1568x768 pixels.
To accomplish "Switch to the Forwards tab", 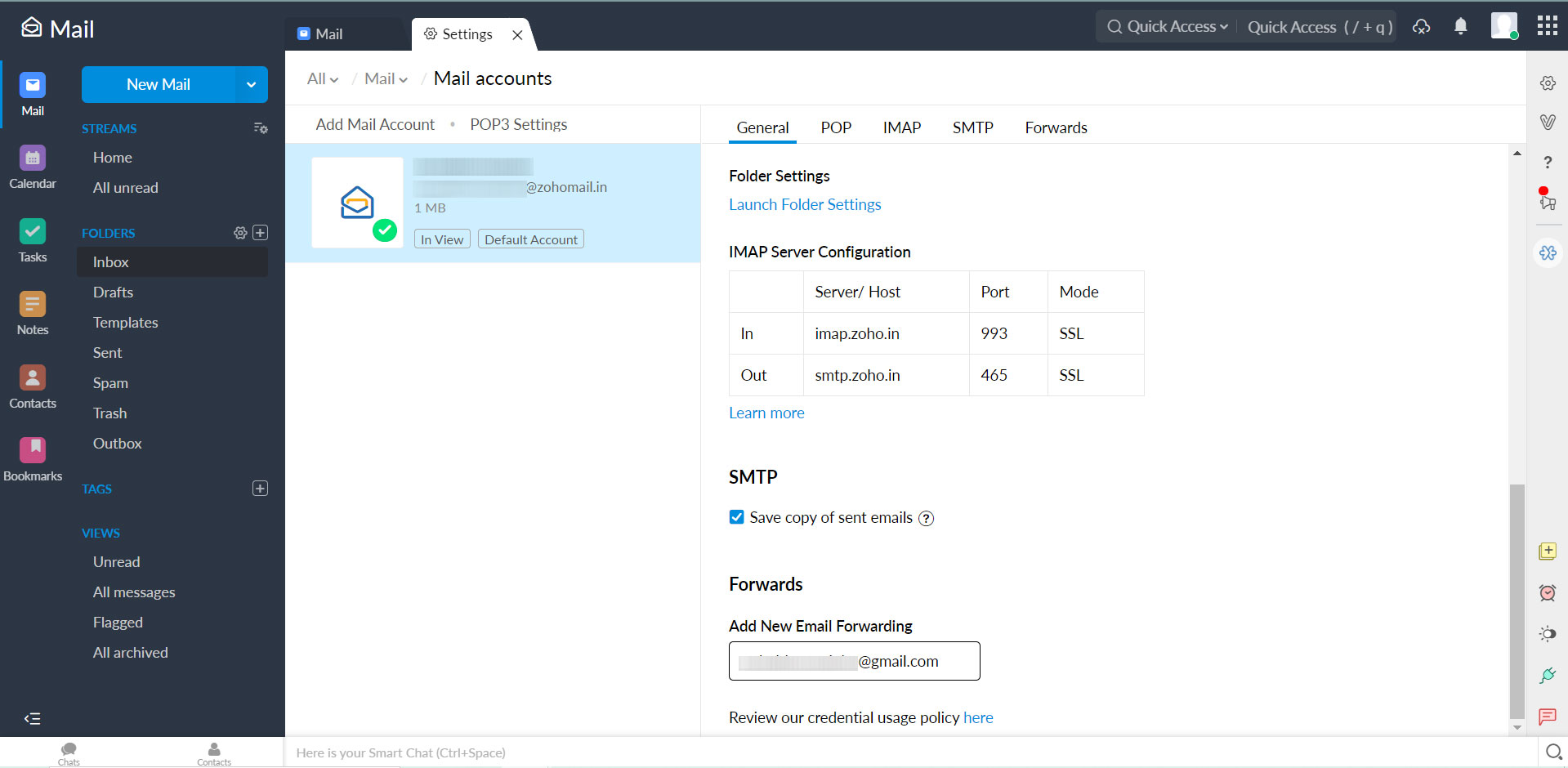I will point(1055,127).
